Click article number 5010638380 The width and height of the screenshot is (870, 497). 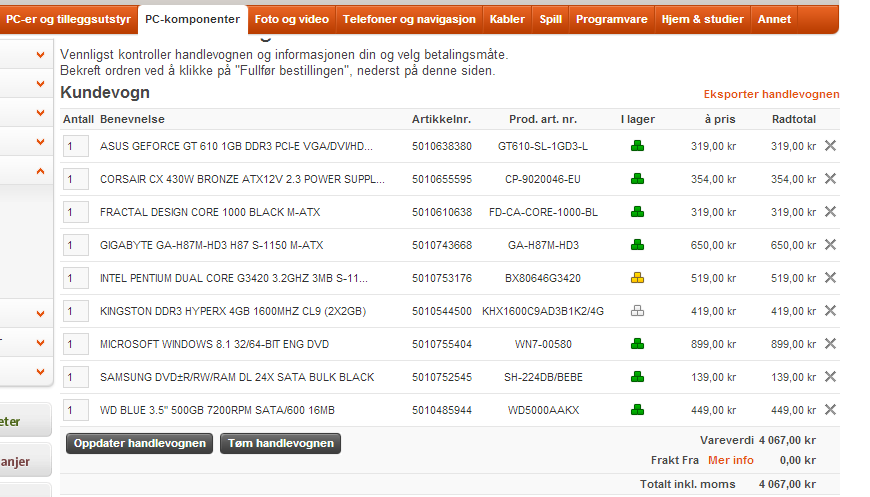pyautogui.click(x=442, y=146)
